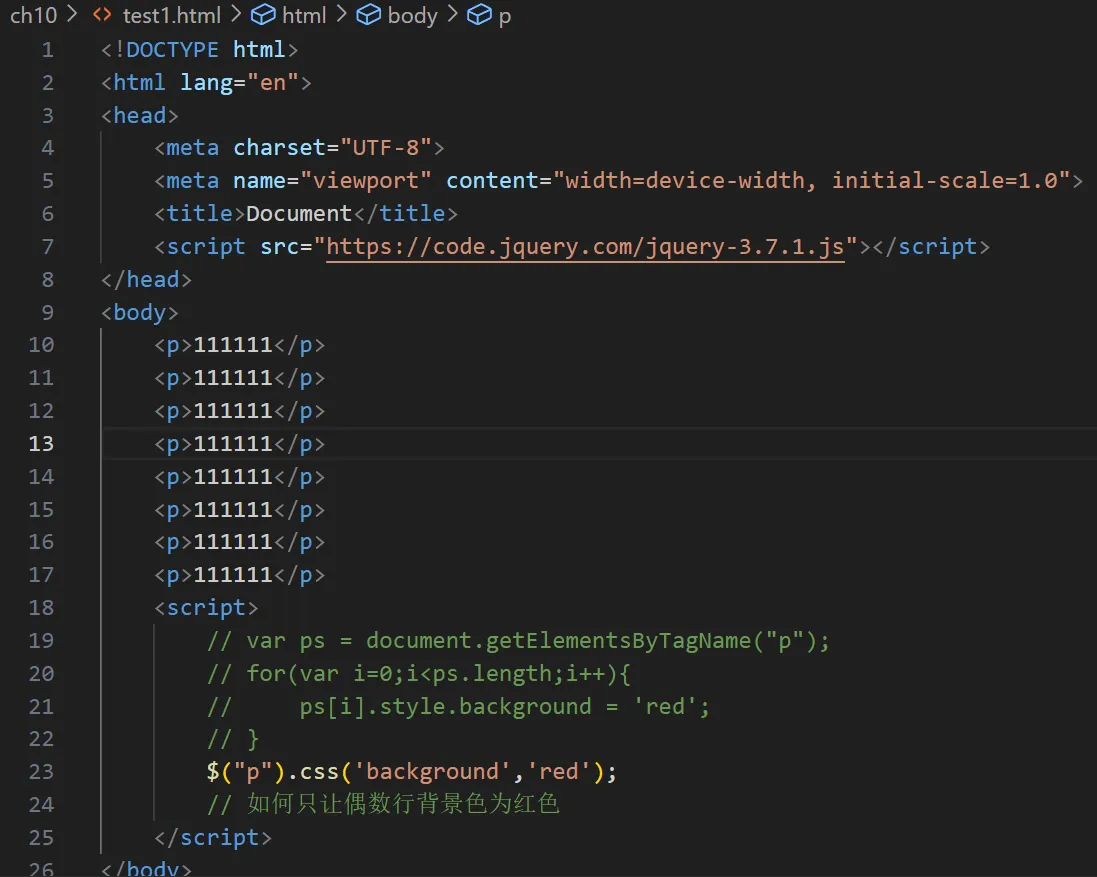Click line number 13 in the gutter
1097x877 pixels.
coord(41,444)
